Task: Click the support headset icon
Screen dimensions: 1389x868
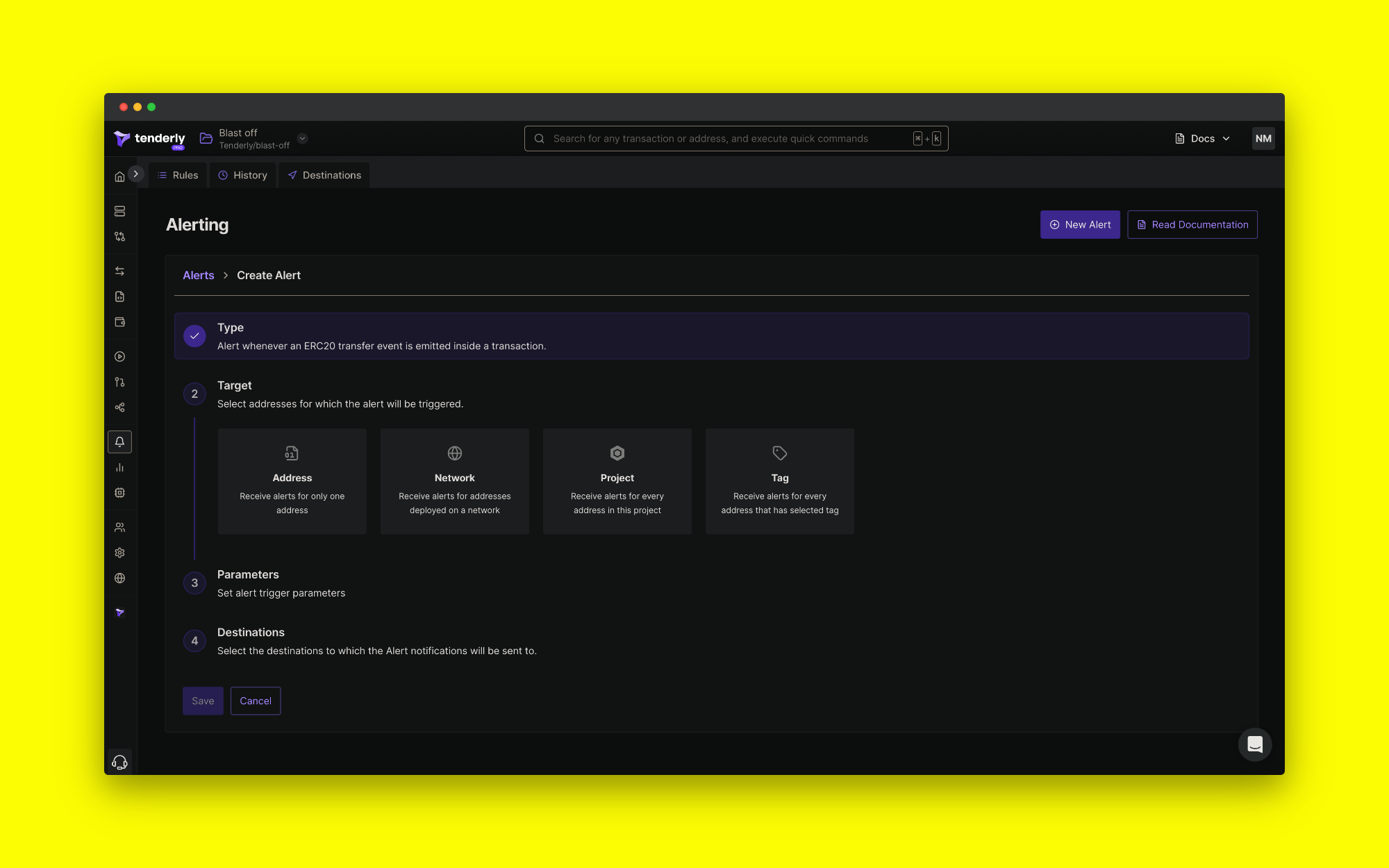Action: [x=119, y=762]
